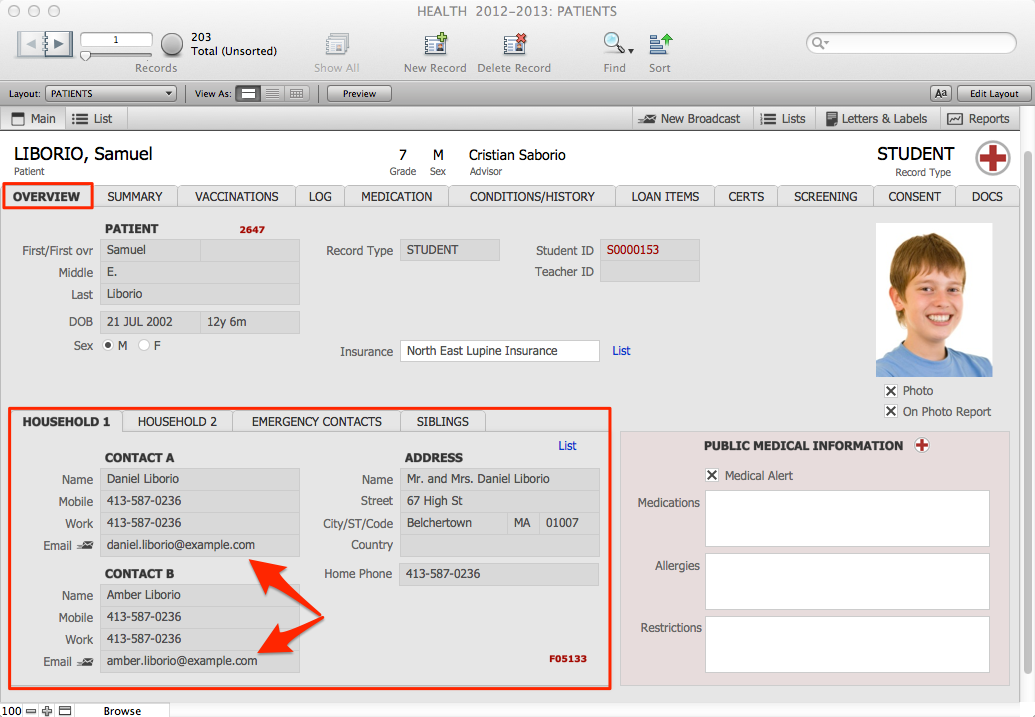Image resolution: width=1035 pixels, height=717 pixels.
Task: Click the red cross icon beside STUDENT
Action: [x=993, y=158]
